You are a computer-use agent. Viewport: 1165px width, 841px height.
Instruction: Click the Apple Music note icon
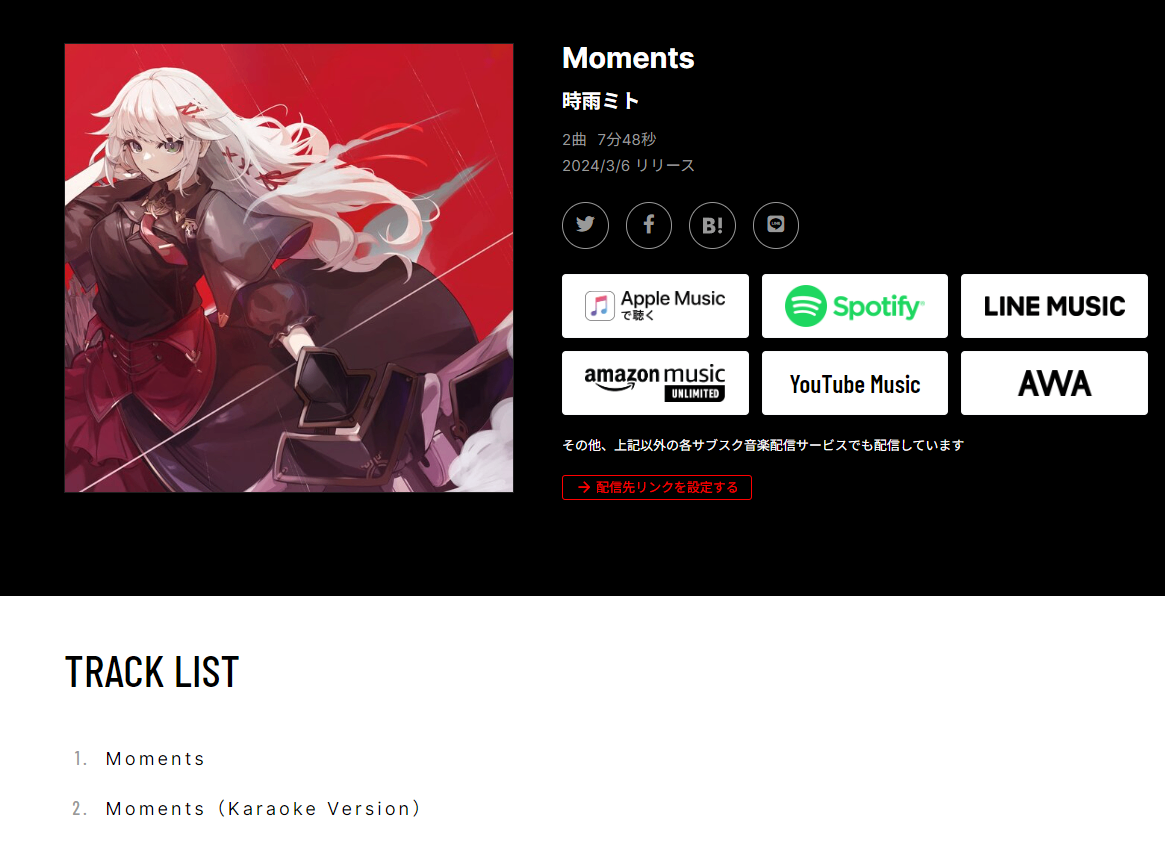click(600, 306)
